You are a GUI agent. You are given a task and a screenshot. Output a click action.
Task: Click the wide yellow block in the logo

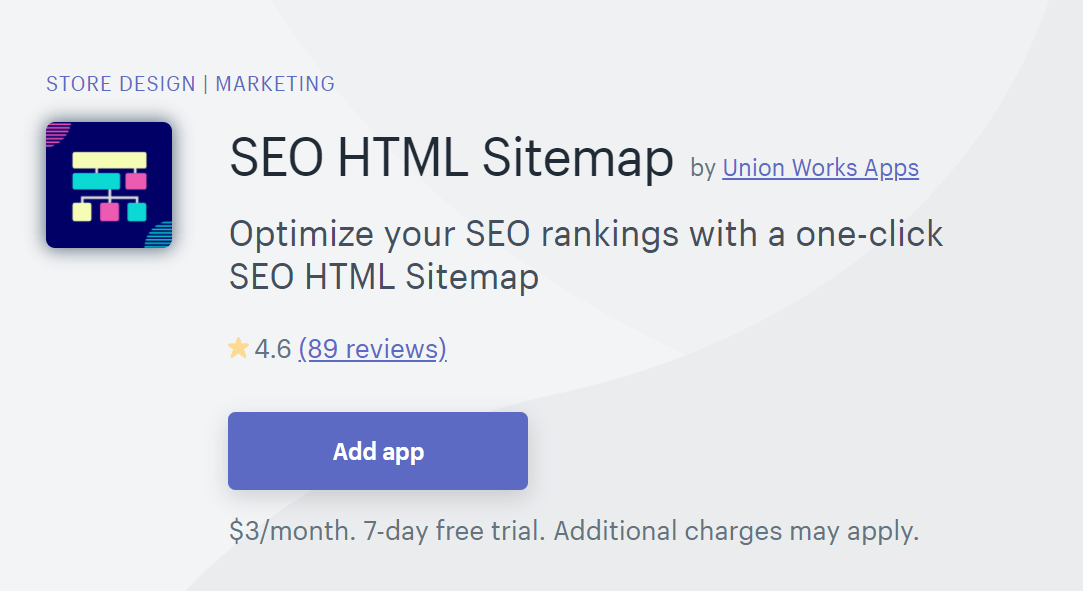[109, 160]
